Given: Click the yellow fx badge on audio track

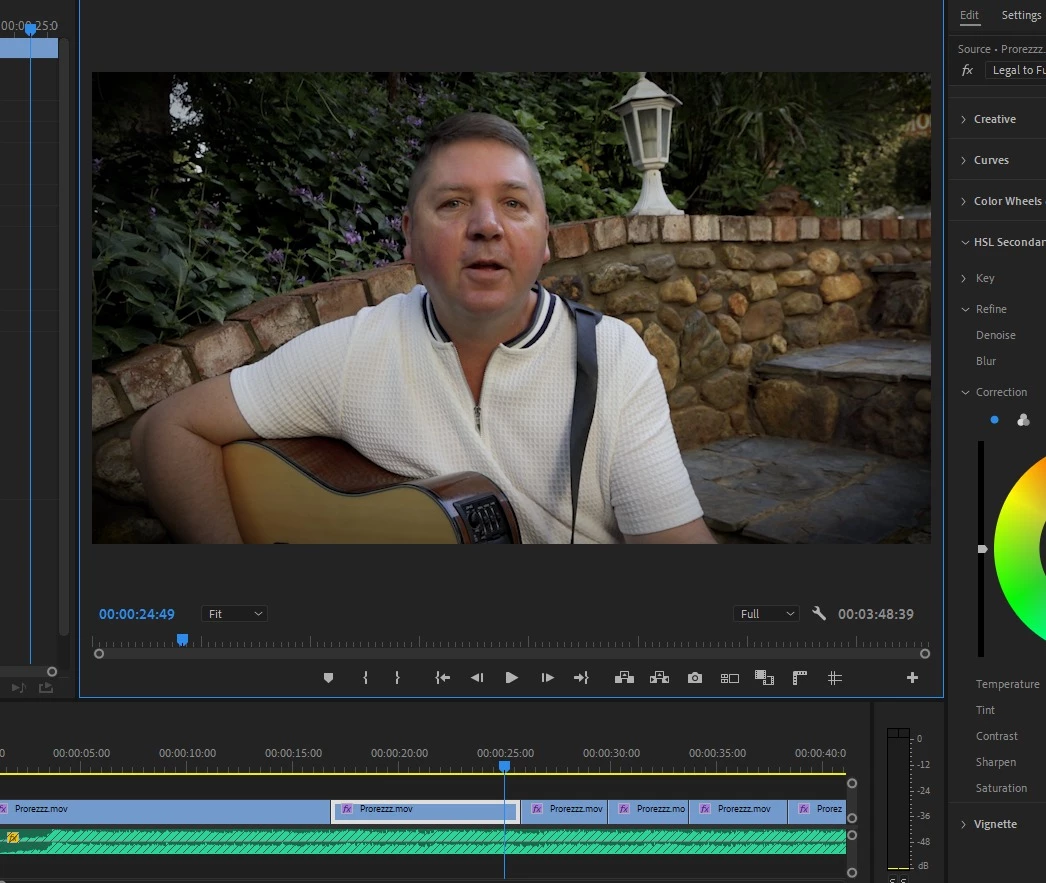Looking at the screenshot, I should [13, 838].
